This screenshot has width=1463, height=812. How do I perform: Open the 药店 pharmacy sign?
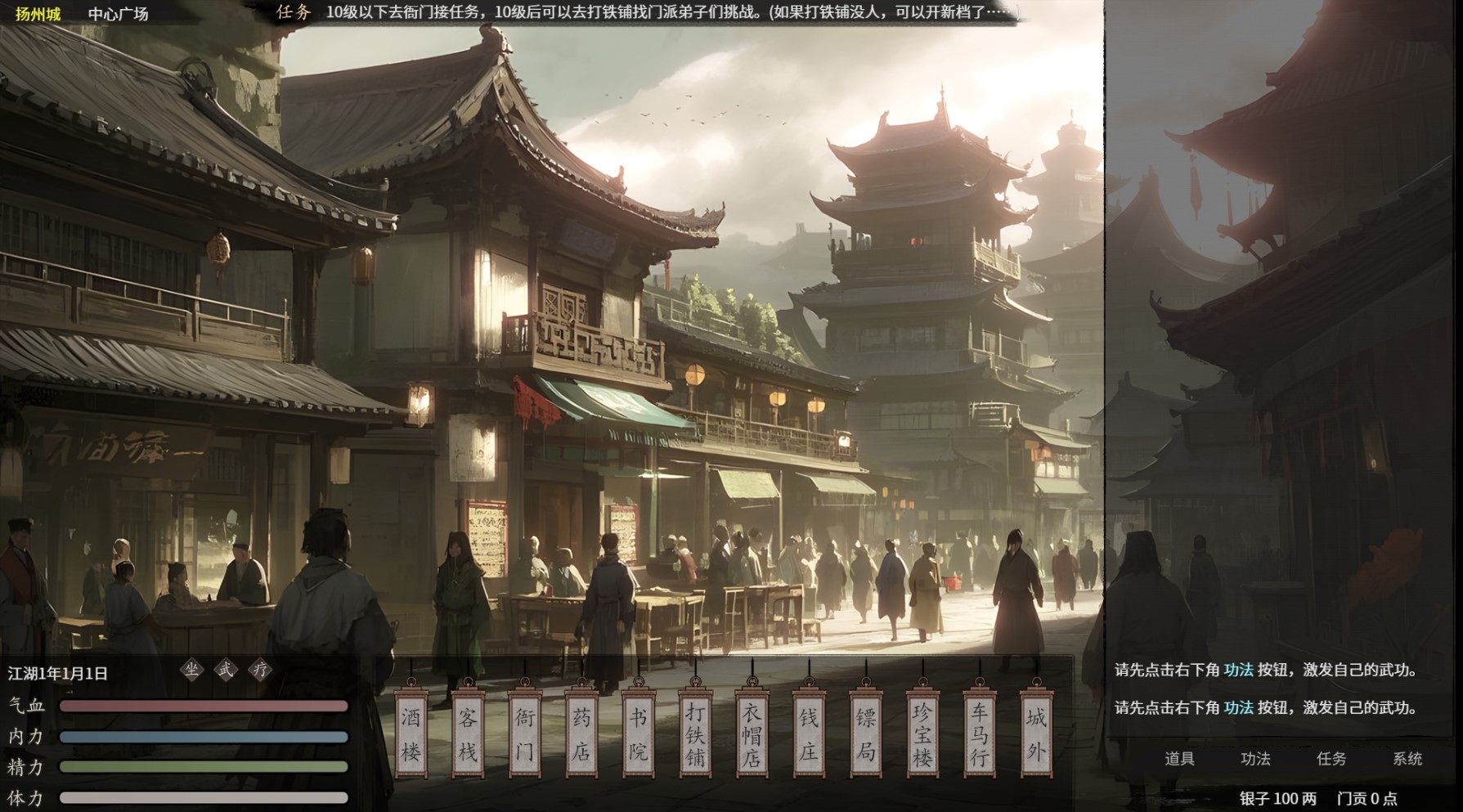pyautogui.click(x=581, y=733)
